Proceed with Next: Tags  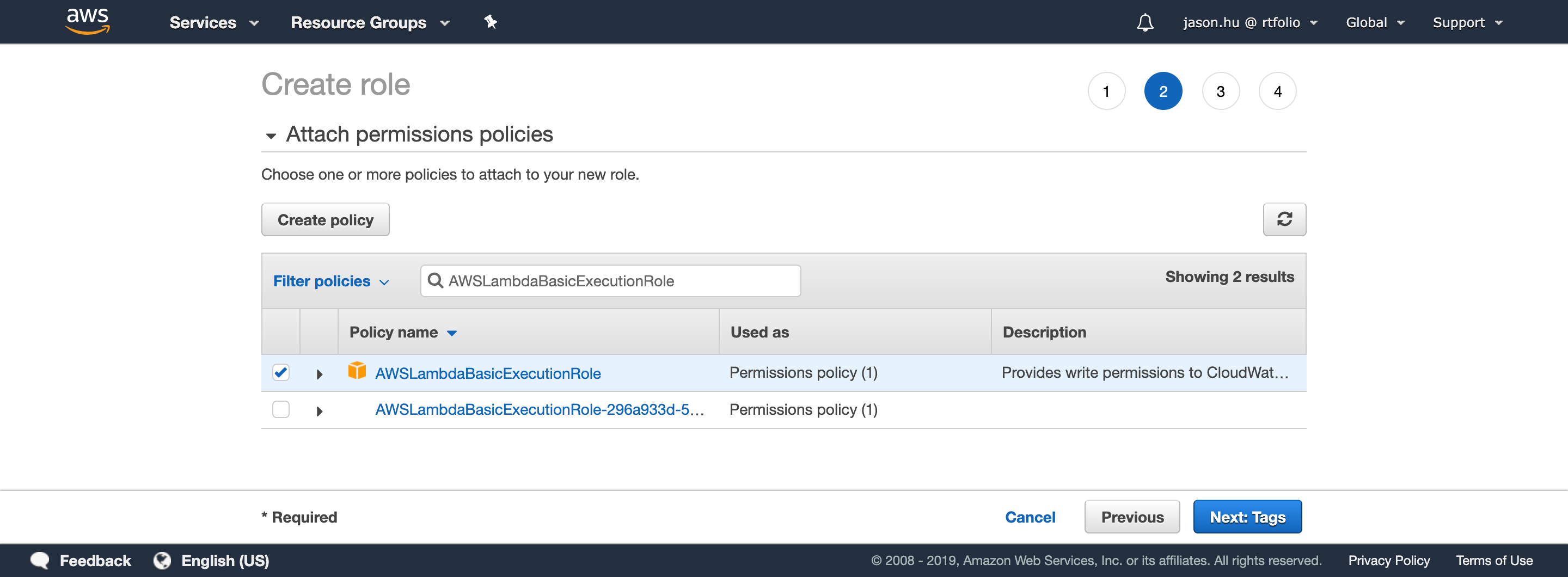coord(1247,516)
